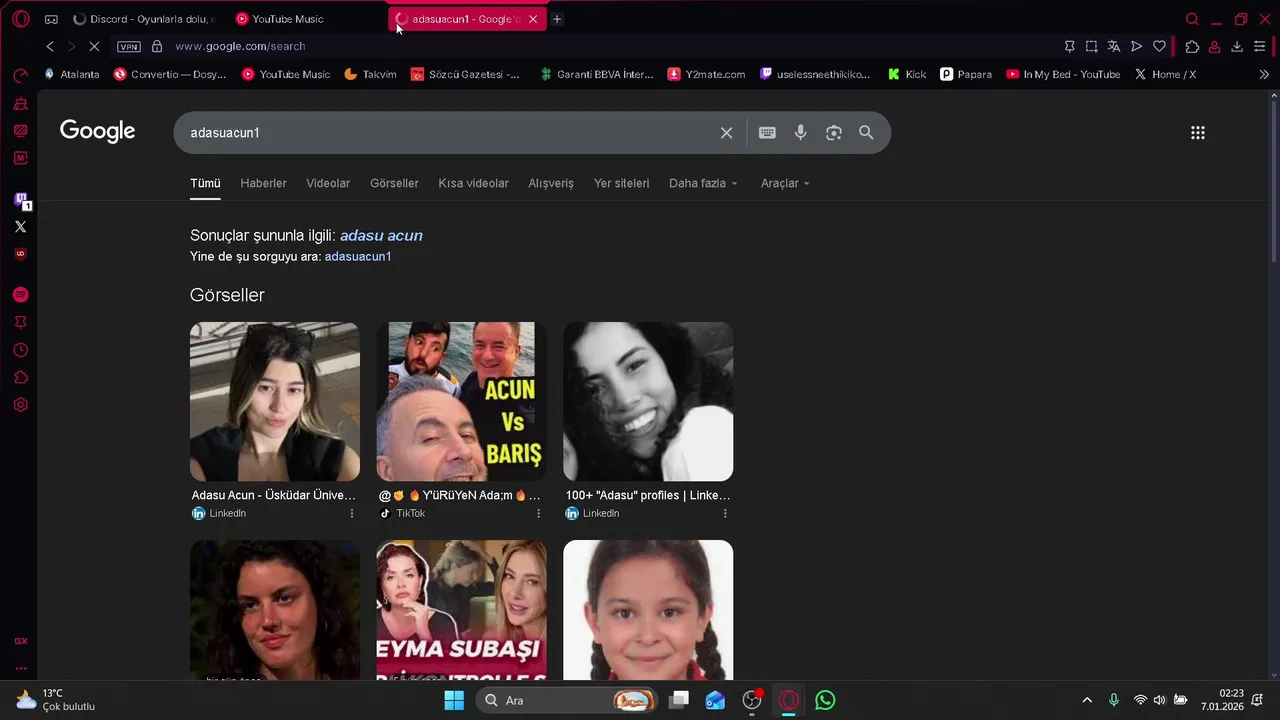
Task: Search tabs with the magnifier icon
Action: click(1192, 19)
